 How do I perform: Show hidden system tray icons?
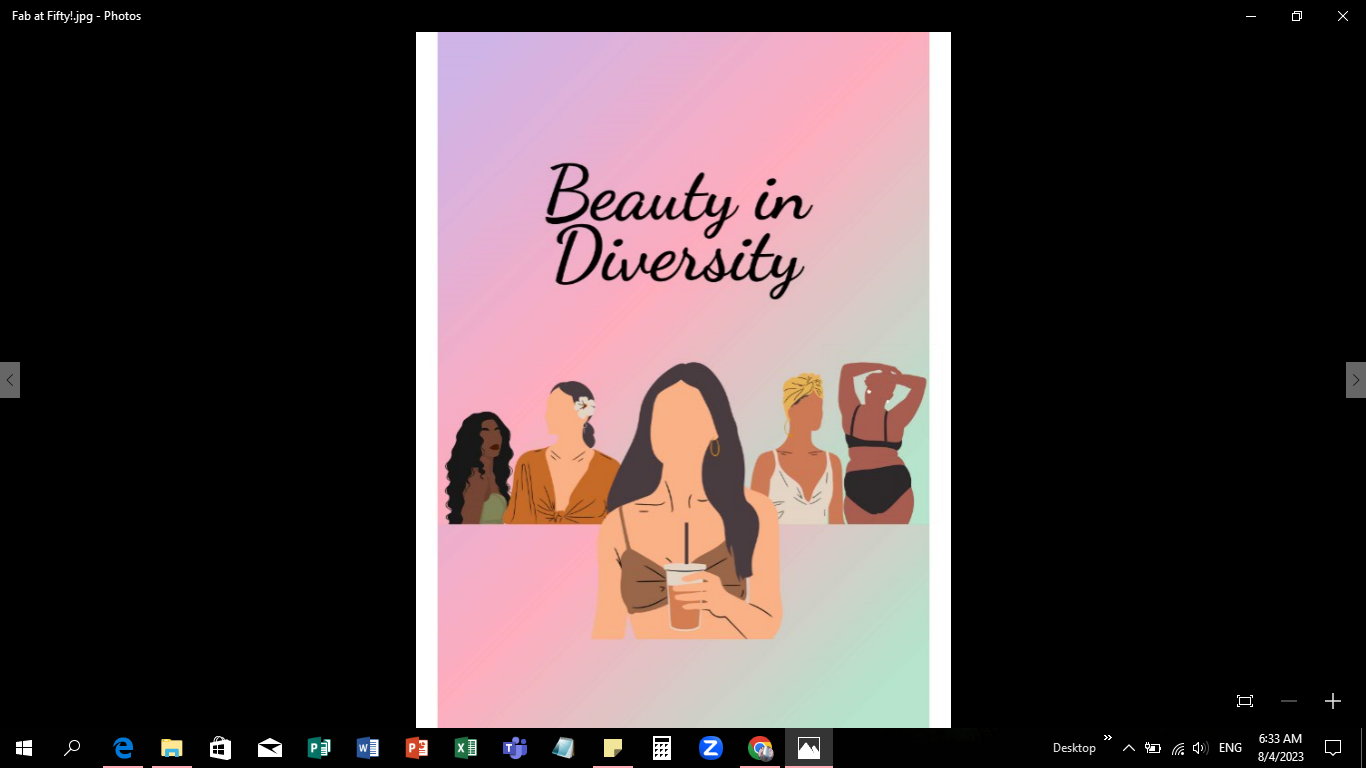pos(1129,748)
